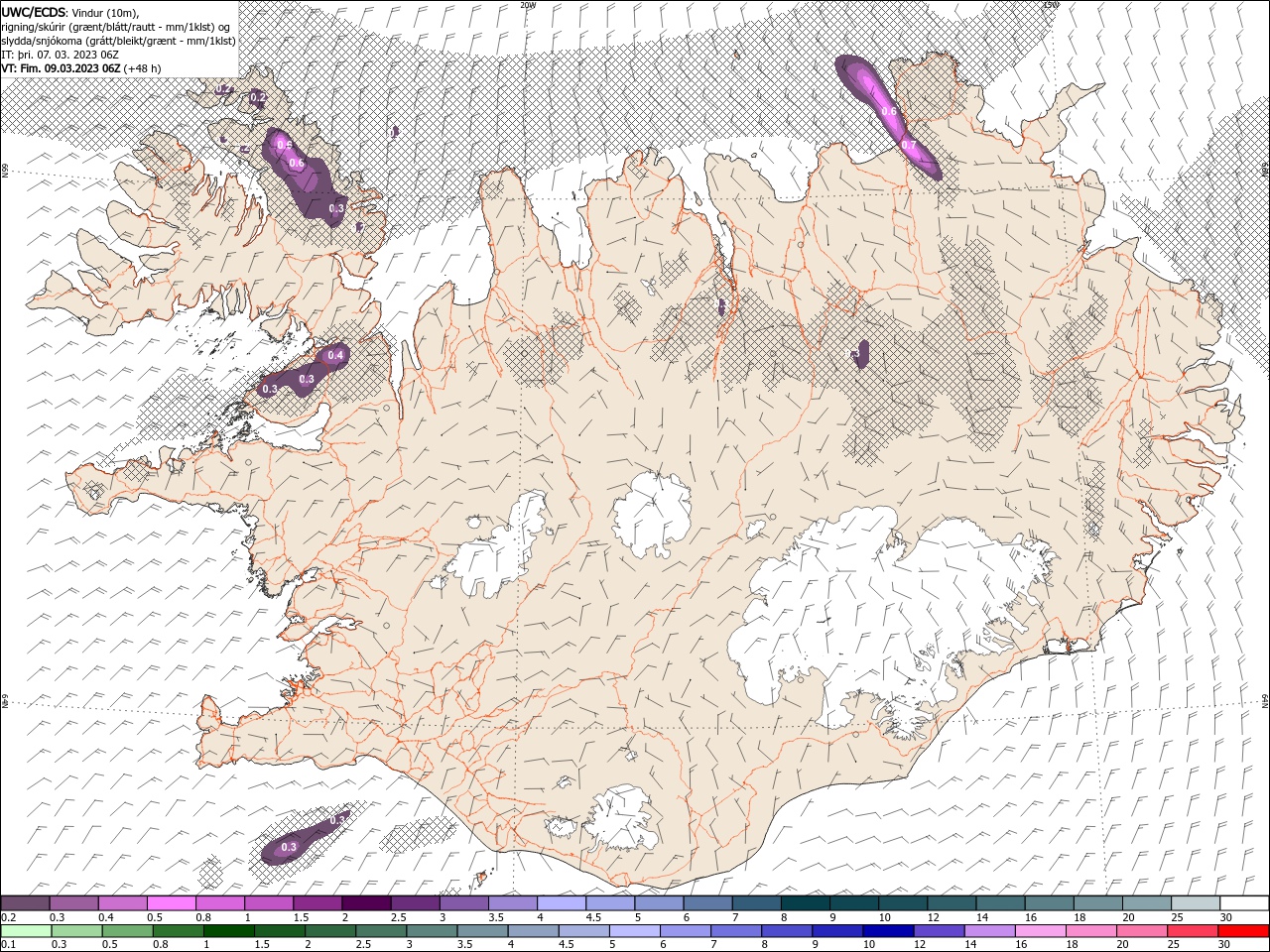
Task: Click the 'IT: þri. 07. 03. 2023 06Z' line
Action: (59, 54)
